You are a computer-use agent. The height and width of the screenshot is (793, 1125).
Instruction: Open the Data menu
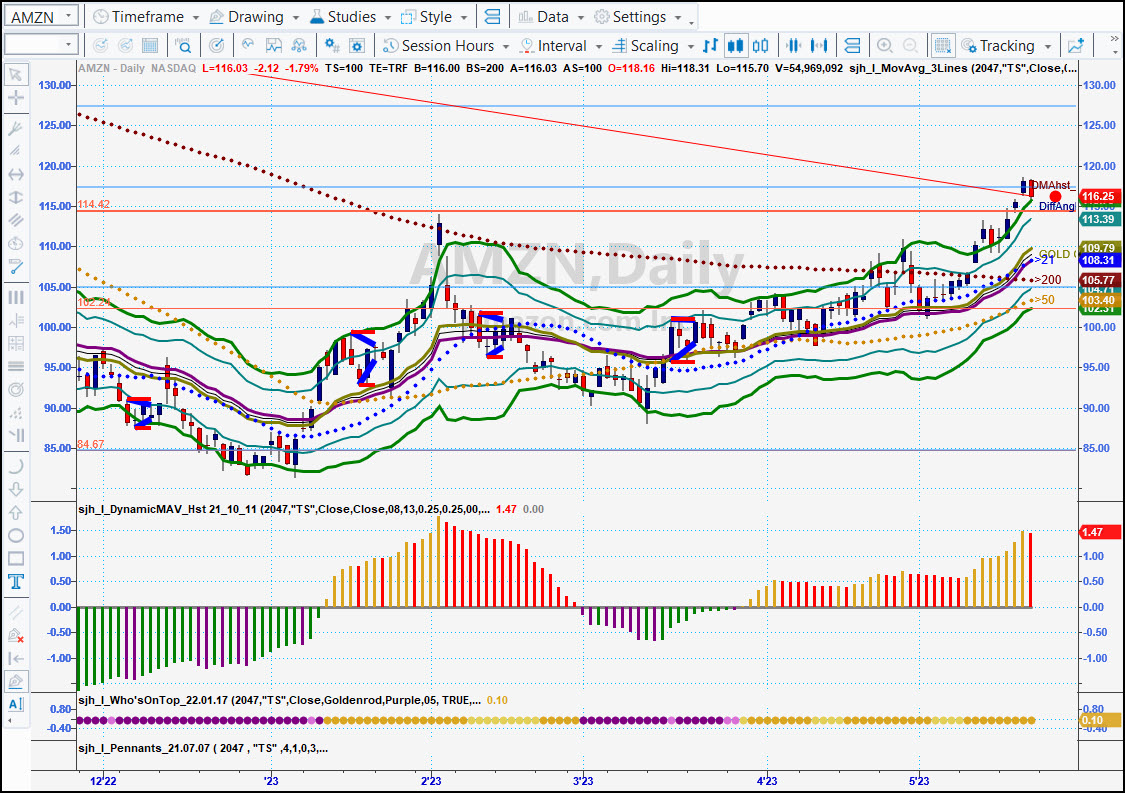tap(551, 17)
